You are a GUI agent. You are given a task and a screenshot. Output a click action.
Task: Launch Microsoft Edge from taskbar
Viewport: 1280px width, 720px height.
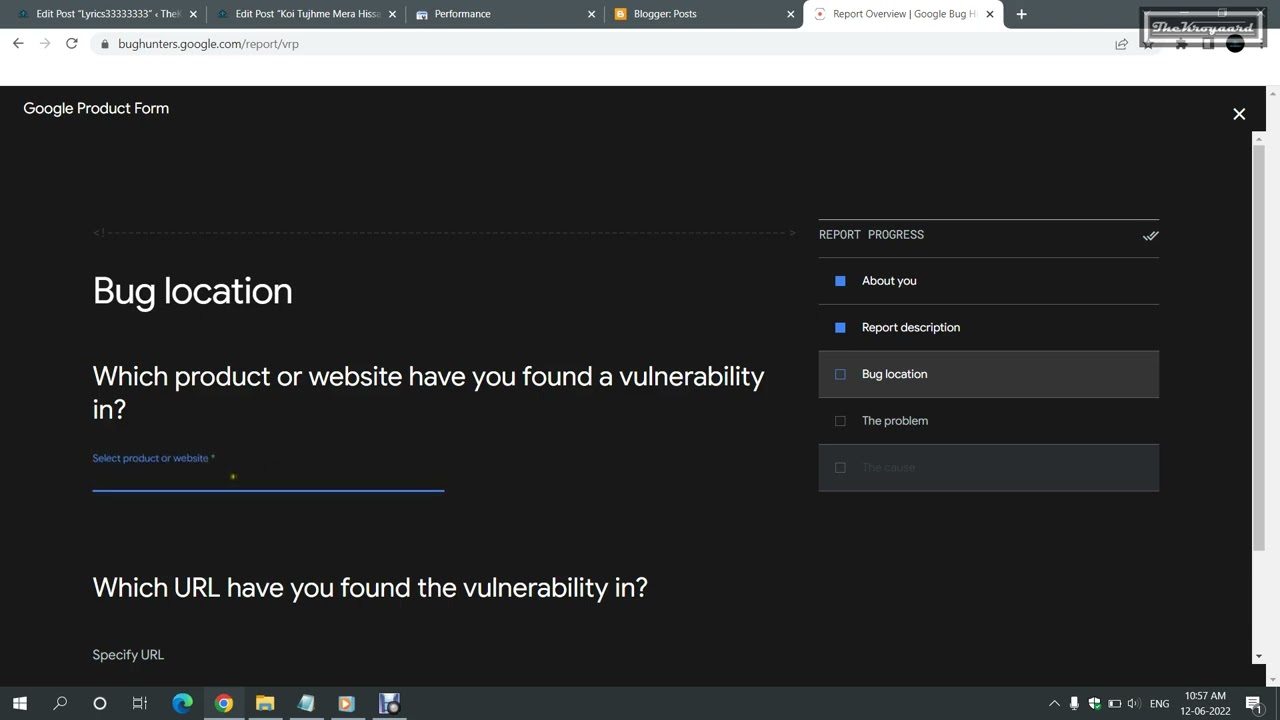(182, 704)
